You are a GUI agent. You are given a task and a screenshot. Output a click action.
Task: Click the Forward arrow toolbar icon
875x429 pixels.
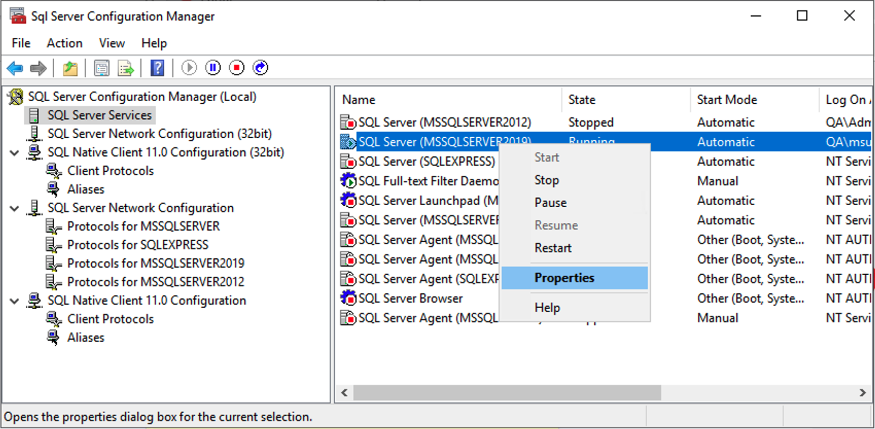pyautogui.click(x=38, y=69)
